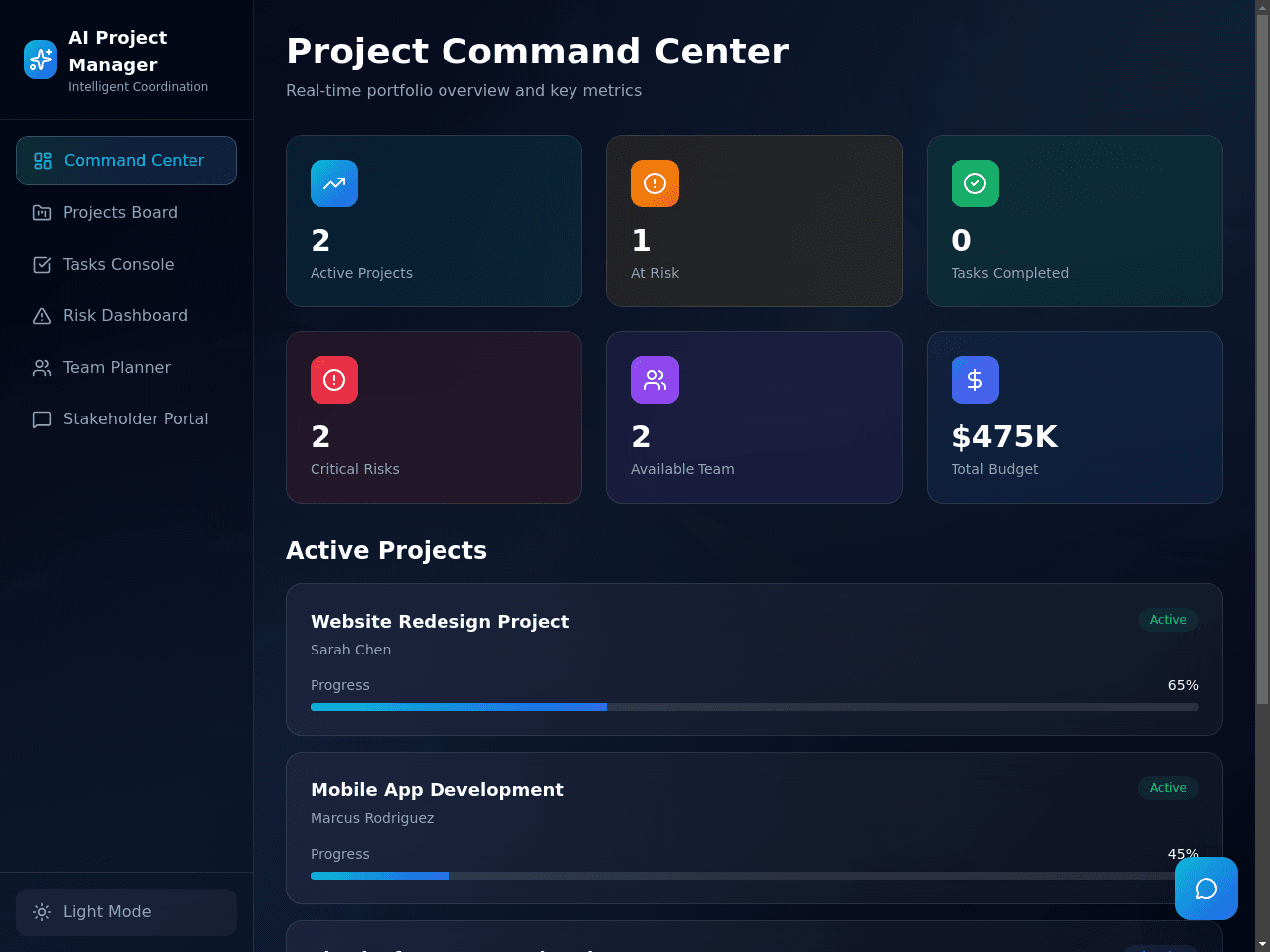Click the Active badge on Mobile App Development
This screenshot has width=1270, height=952.
click(1168, 788)
